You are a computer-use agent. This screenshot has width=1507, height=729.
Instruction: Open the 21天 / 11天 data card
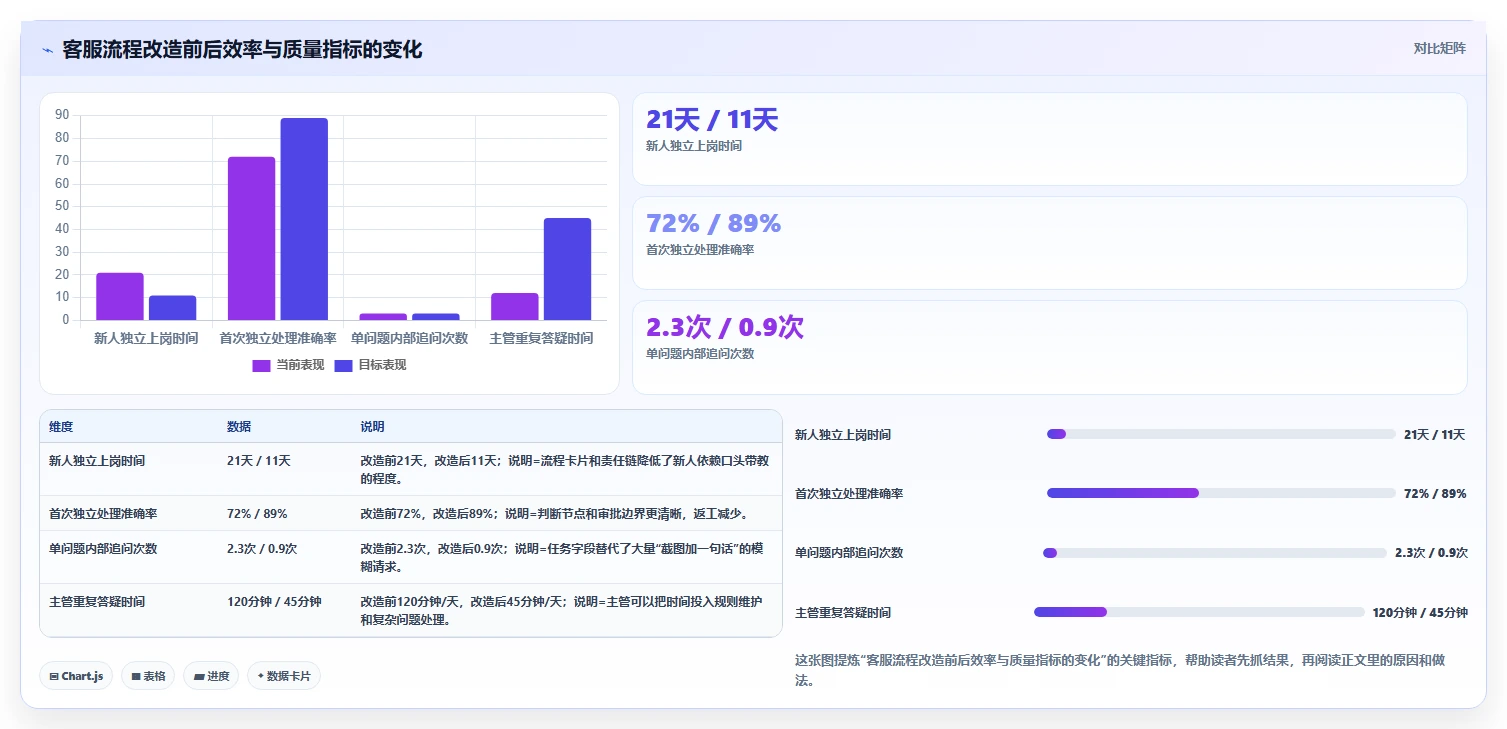(x=1050, y=139)
